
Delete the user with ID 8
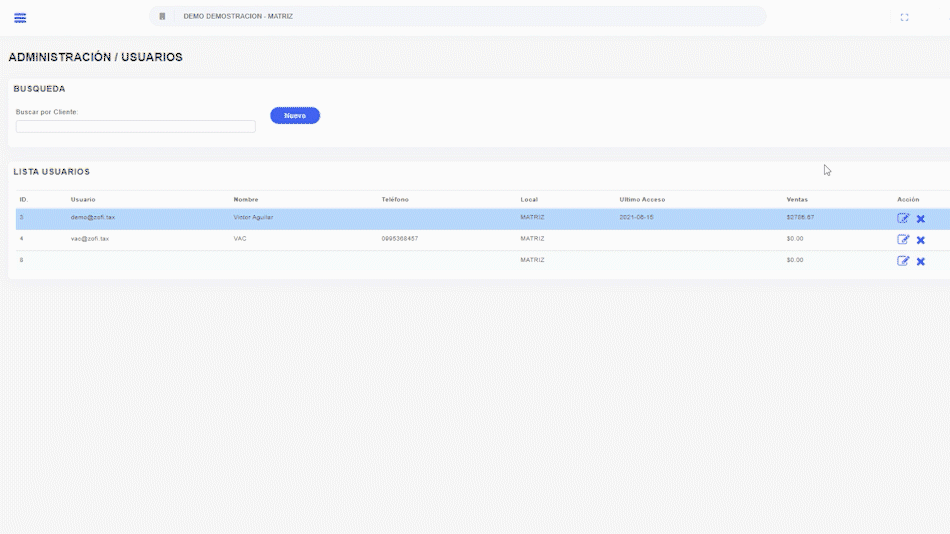click(x=921, y=261)
